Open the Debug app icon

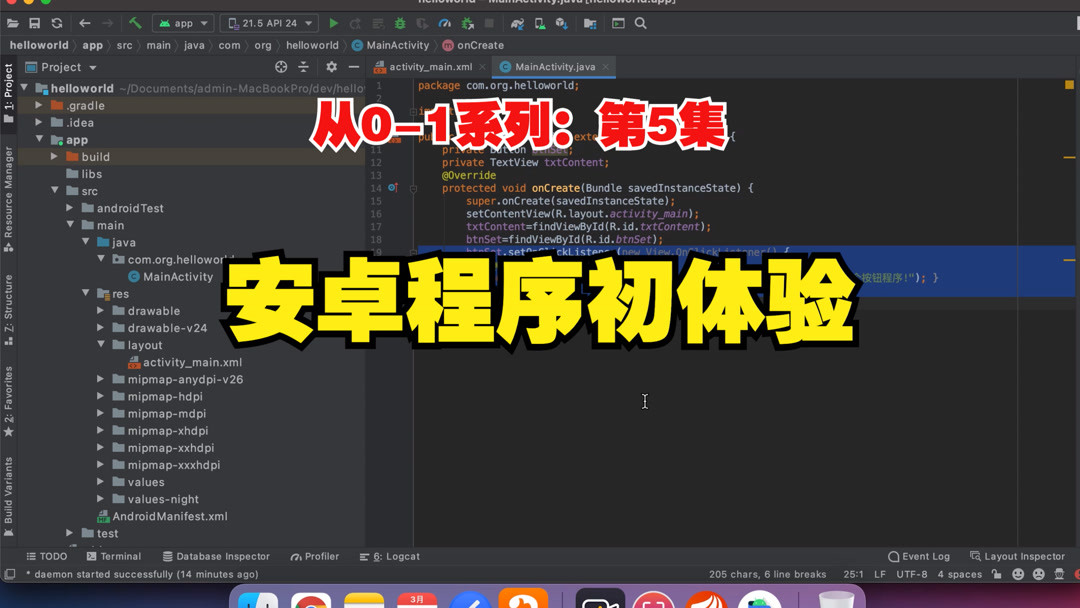tap(398, 22)
